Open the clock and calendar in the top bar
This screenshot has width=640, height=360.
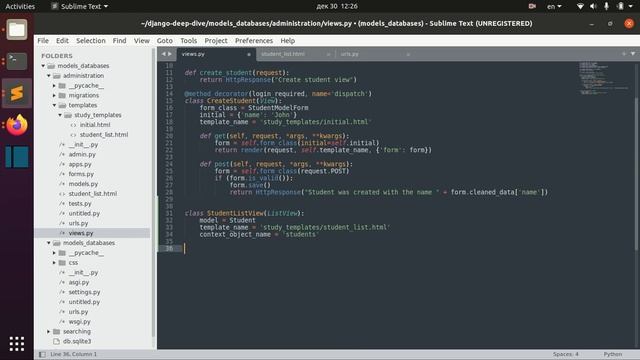tap(337, 6)
